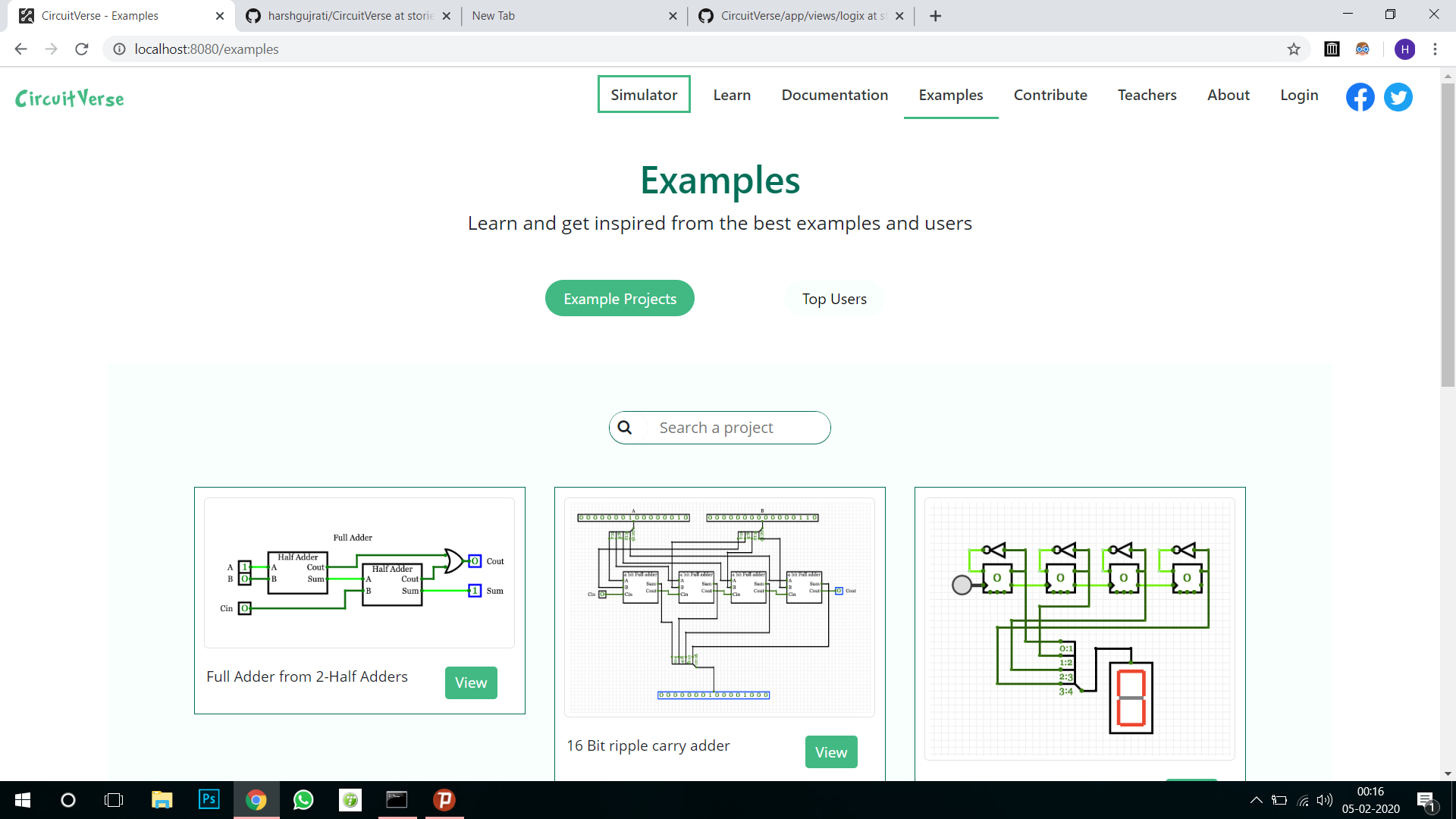
Task: Click the bookmark star in the address bar
Action: coord(1294,49)
